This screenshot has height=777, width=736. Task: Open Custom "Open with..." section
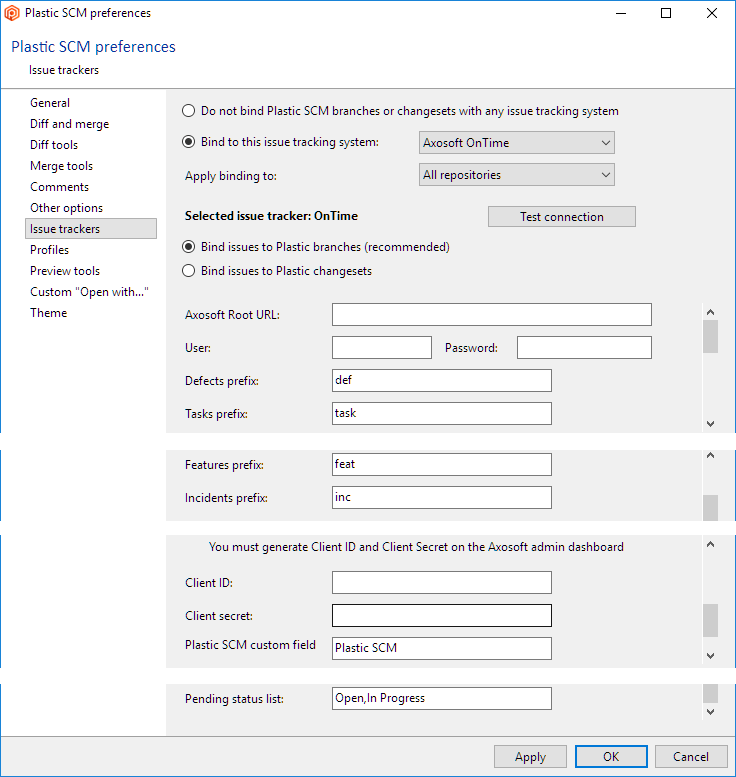[x=89, y=292]
